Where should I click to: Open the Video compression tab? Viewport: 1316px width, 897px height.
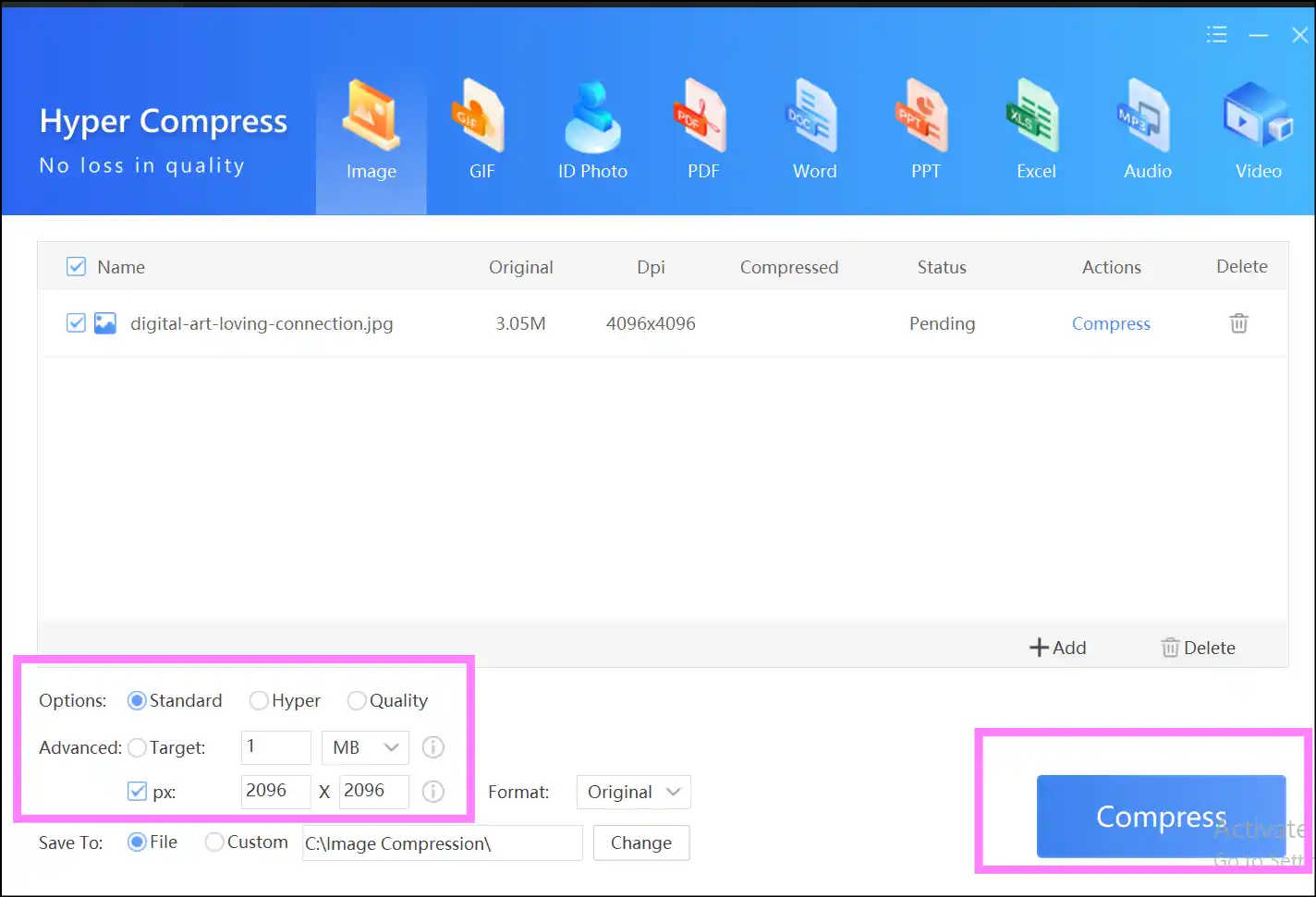[1258, 131]
